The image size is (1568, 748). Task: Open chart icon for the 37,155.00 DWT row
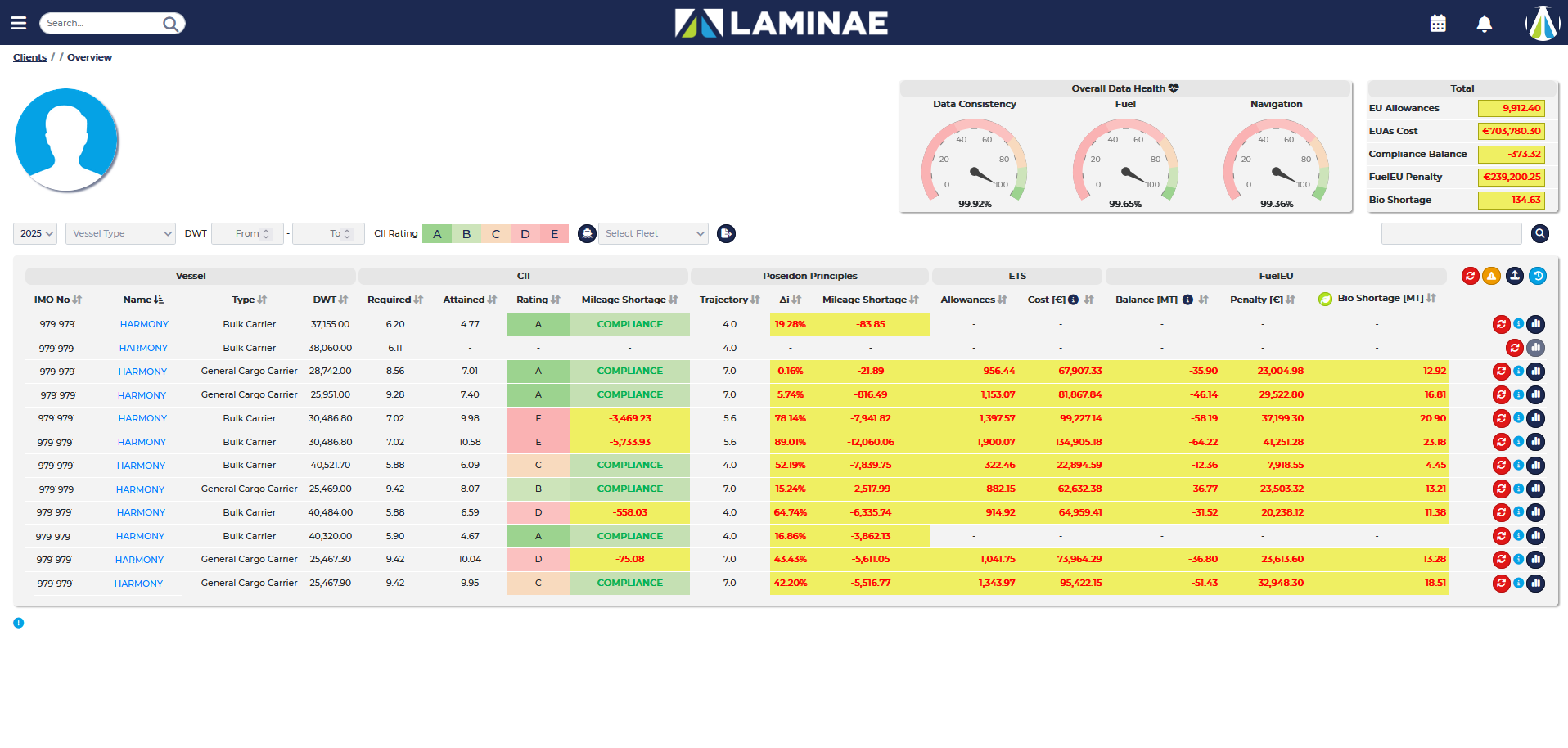pyautogui.click(x=1536, y=324)
